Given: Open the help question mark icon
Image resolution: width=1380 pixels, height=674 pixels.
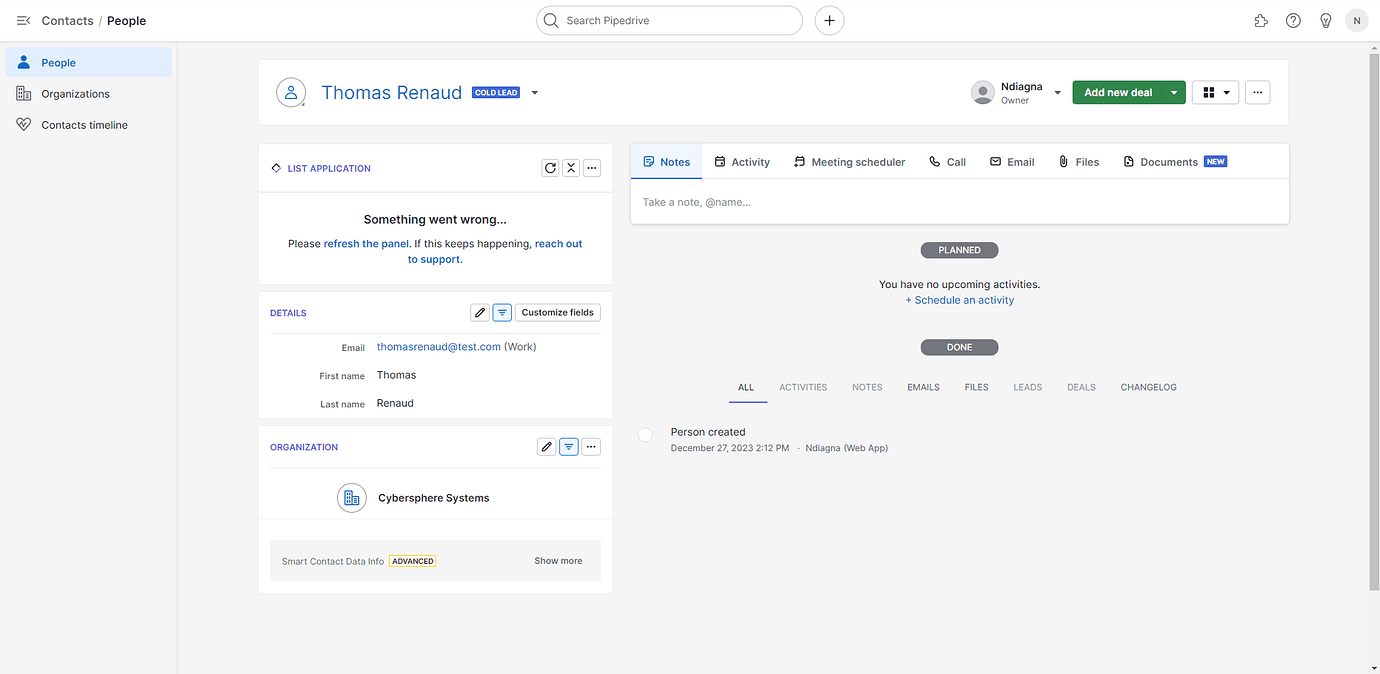Looking at the screenshot, I should tap(1293, 20).
